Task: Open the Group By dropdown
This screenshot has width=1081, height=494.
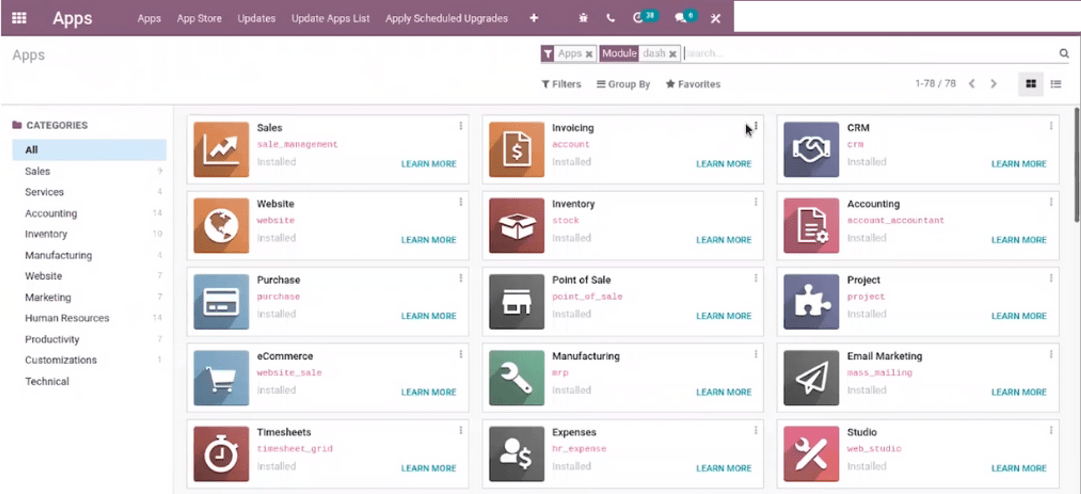Action: (623, 84)
